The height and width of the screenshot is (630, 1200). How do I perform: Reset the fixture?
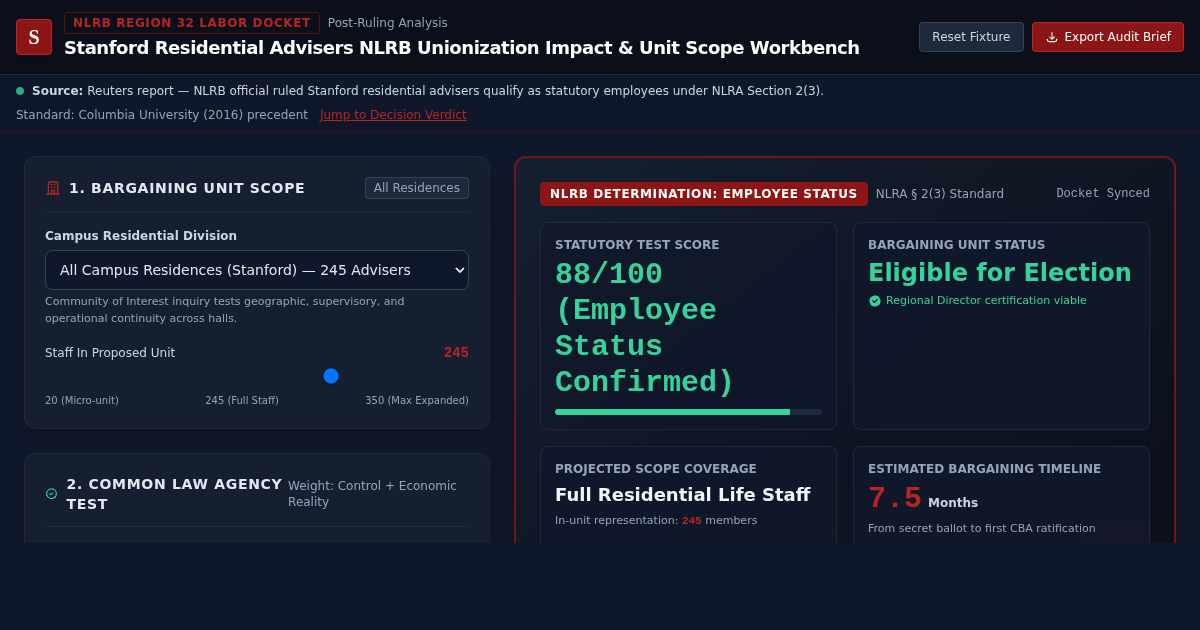pos(971,37)
